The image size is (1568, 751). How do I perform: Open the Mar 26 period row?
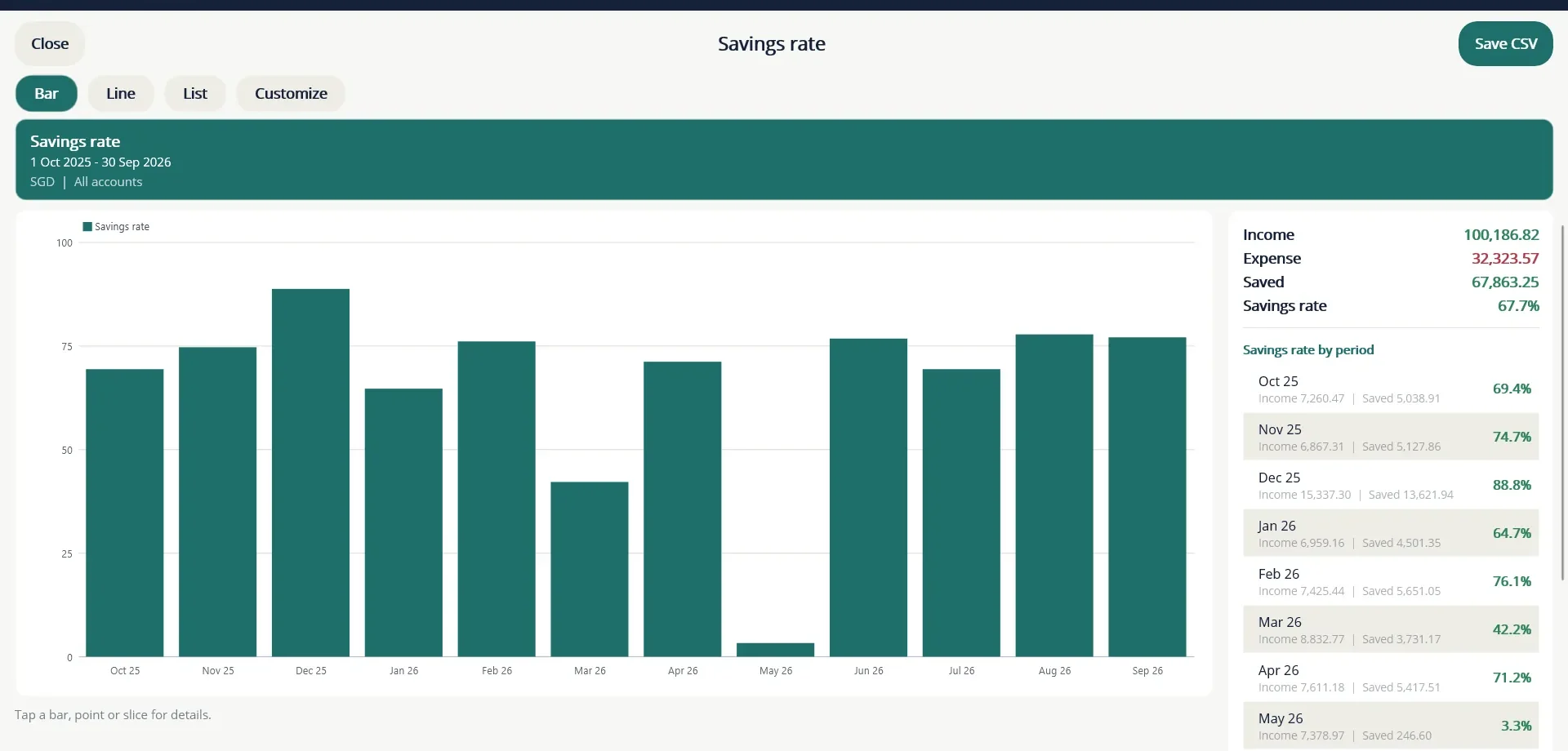[x=1391, y=630]
